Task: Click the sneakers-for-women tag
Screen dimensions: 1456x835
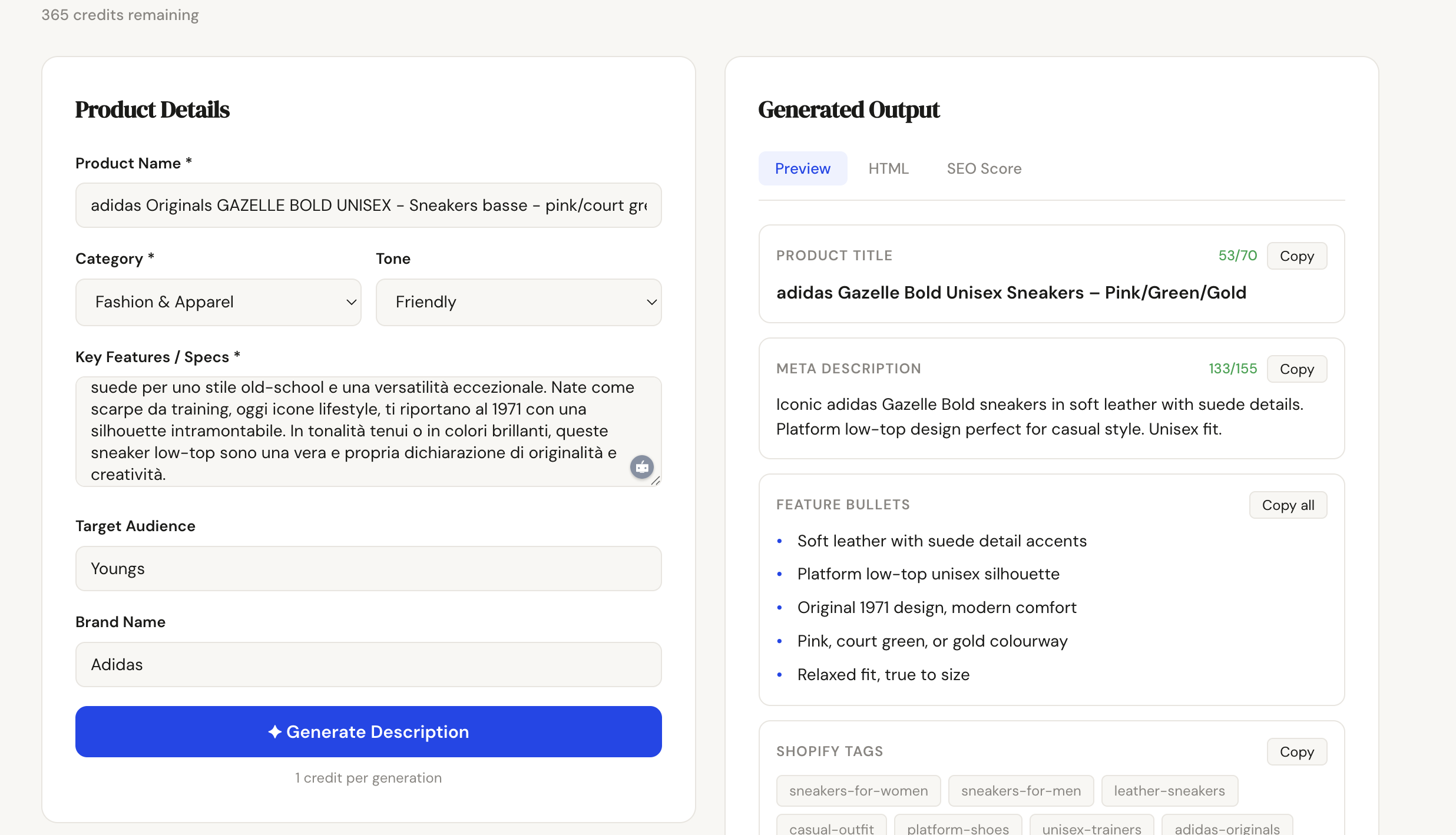Action: 858,791
